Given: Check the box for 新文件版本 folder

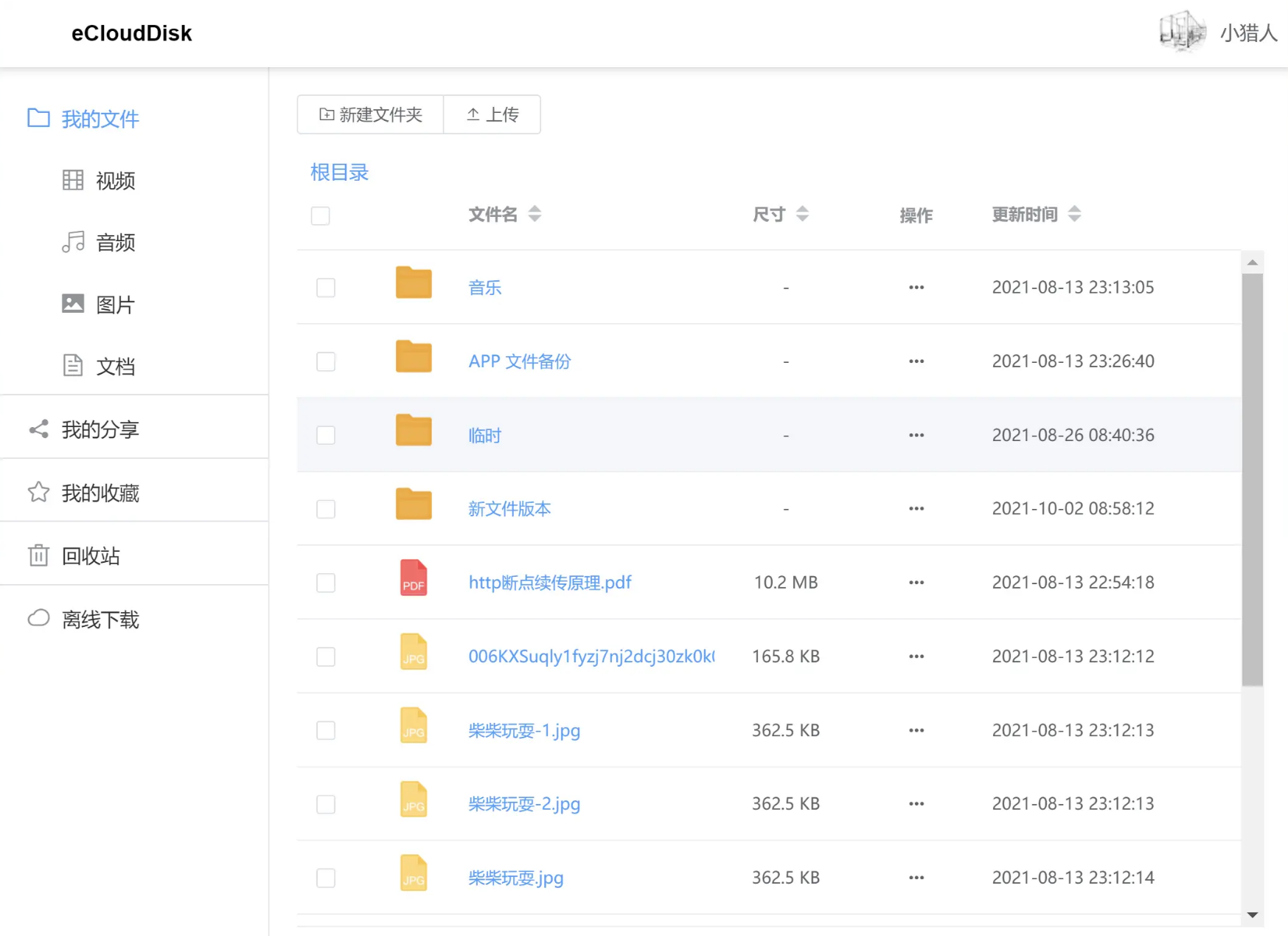Looking at the screenshot, I should point(326,509).
